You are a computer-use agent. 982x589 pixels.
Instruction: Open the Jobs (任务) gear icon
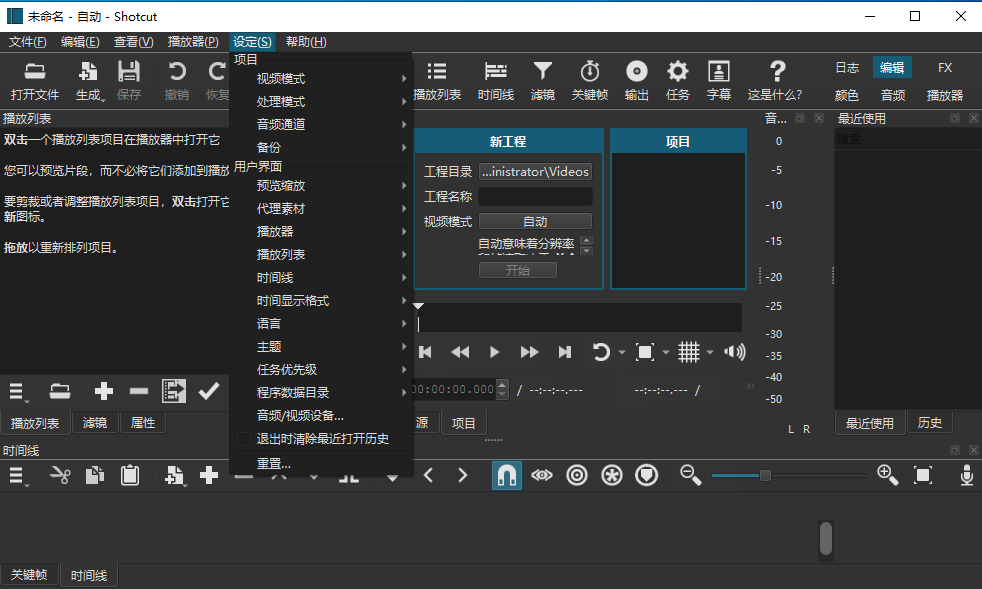click(678, 80)
